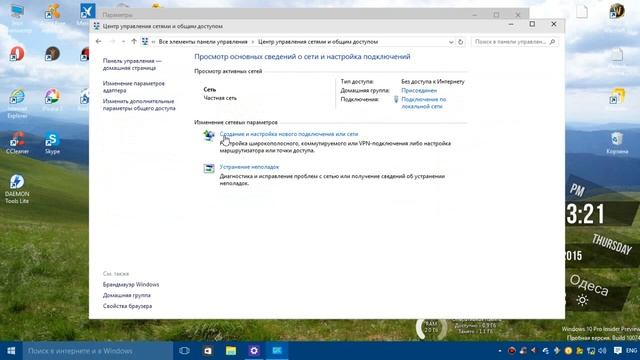Open 'Изменение параметров адаптера' link
This screenshot has width=640, height=360.
coord(133,87)
